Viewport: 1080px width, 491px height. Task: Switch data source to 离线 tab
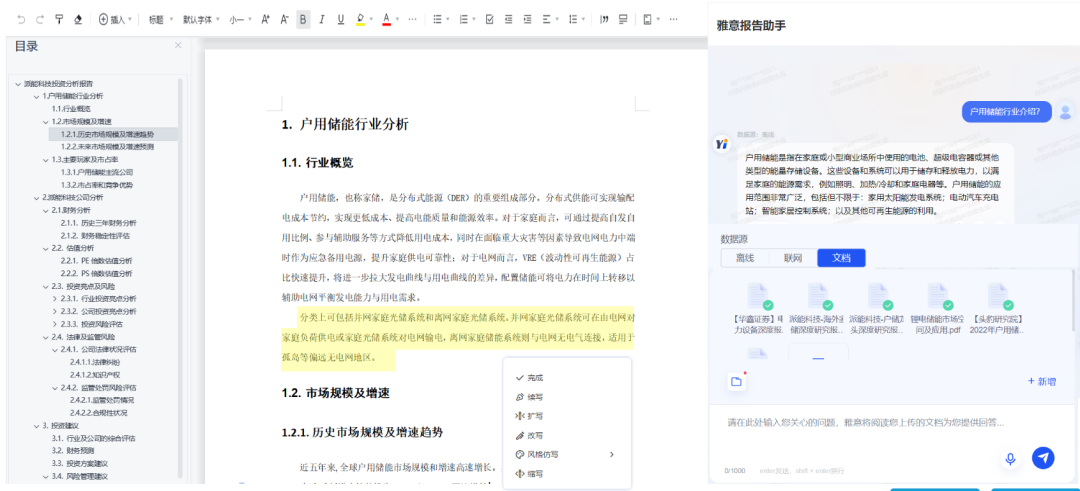[745, 258]
